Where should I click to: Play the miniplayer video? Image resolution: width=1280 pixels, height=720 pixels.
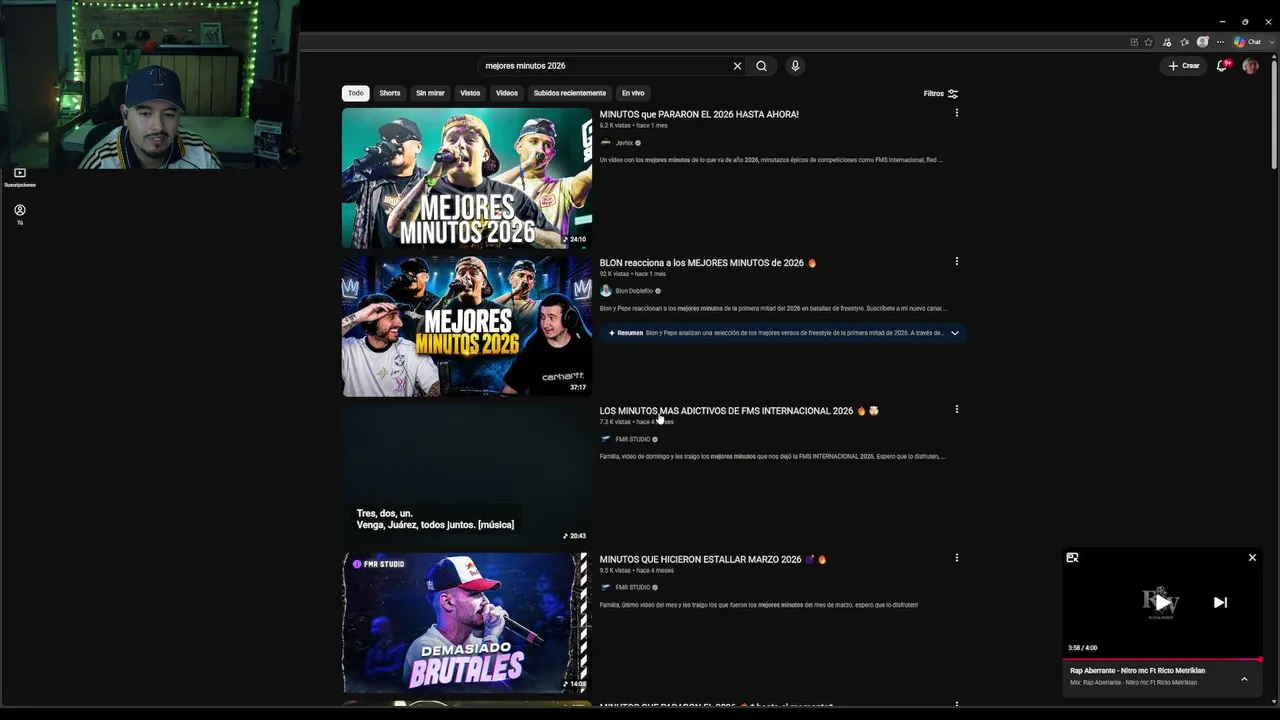coord(1162,602)
